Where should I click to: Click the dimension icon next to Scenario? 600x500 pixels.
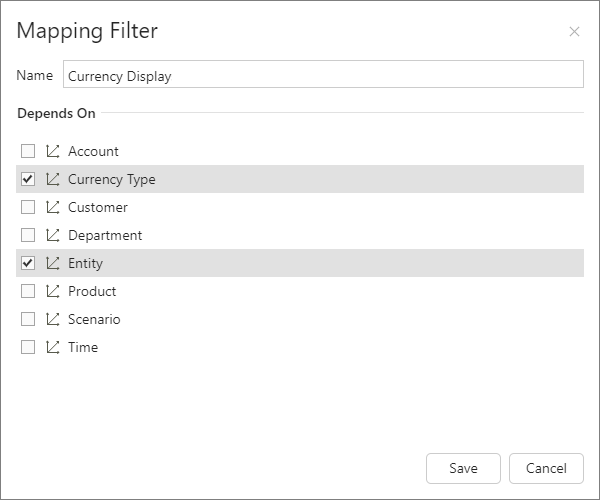coord(53,319)
